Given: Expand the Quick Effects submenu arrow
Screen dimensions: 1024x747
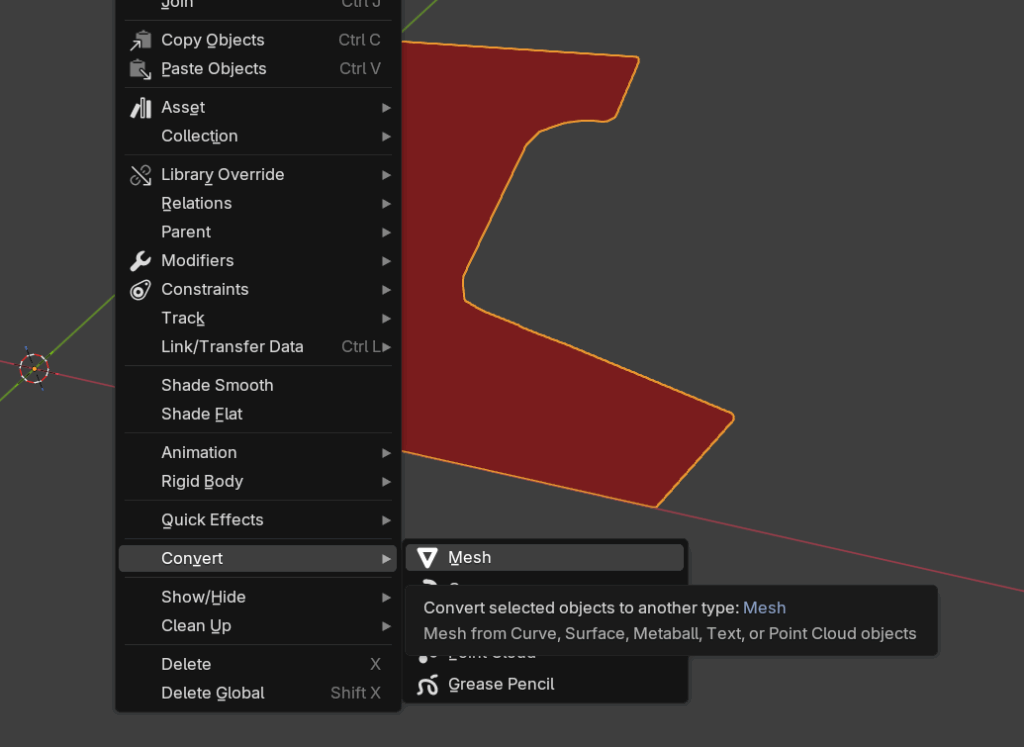Looking at the screenshot, I should (x=386, y=520).
